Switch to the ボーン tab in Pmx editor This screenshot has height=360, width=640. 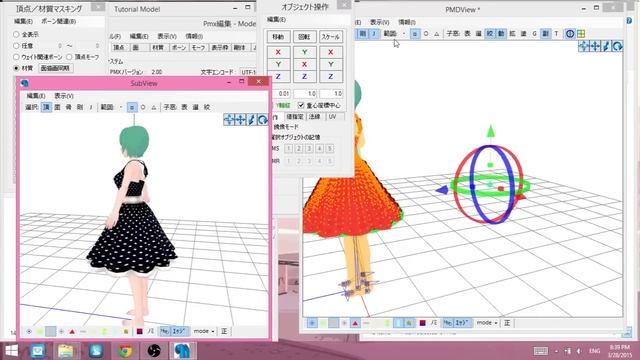[178, 48]
